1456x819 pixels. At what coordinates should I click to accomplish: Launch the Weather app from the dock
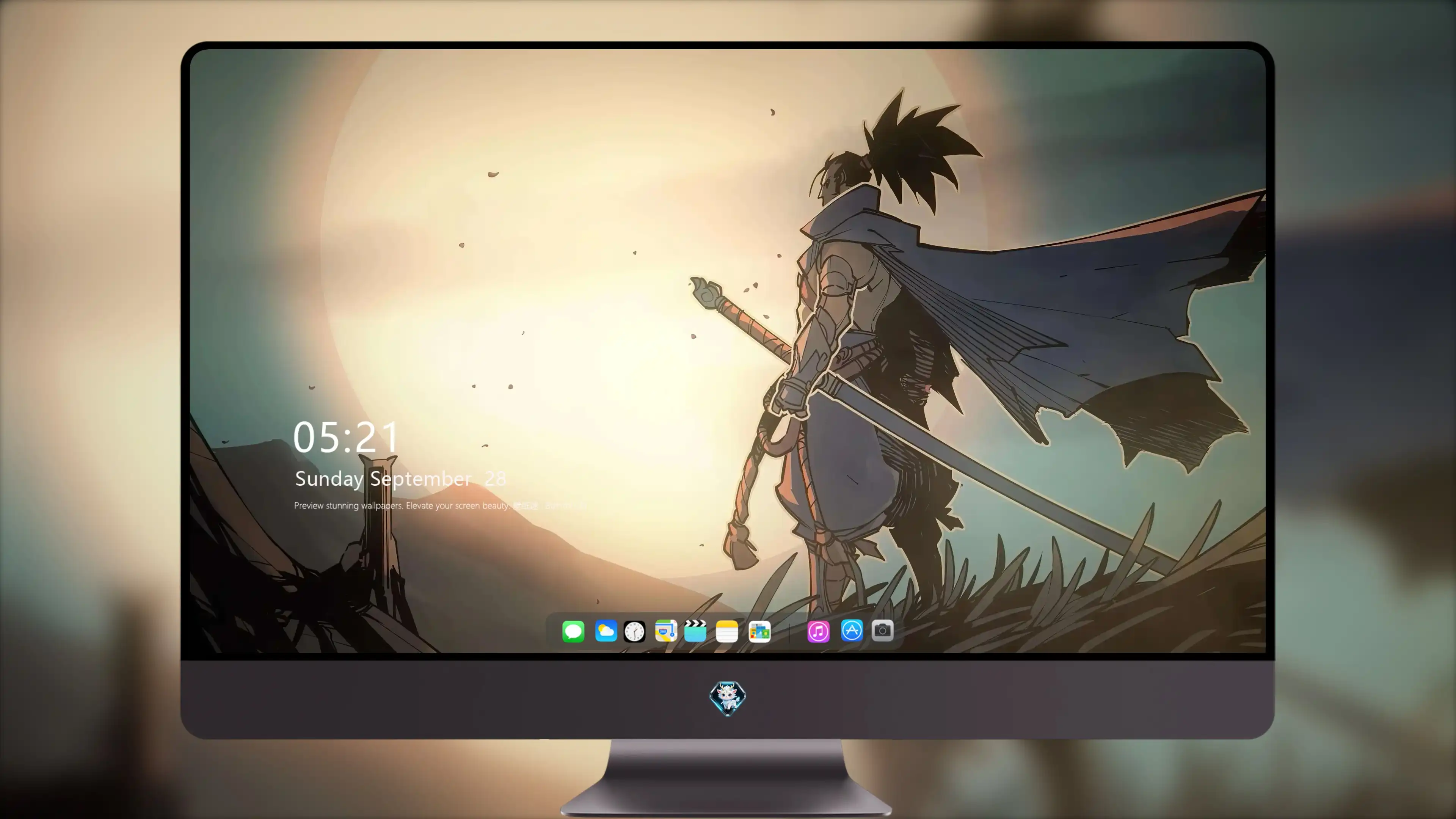coord(606,631)
